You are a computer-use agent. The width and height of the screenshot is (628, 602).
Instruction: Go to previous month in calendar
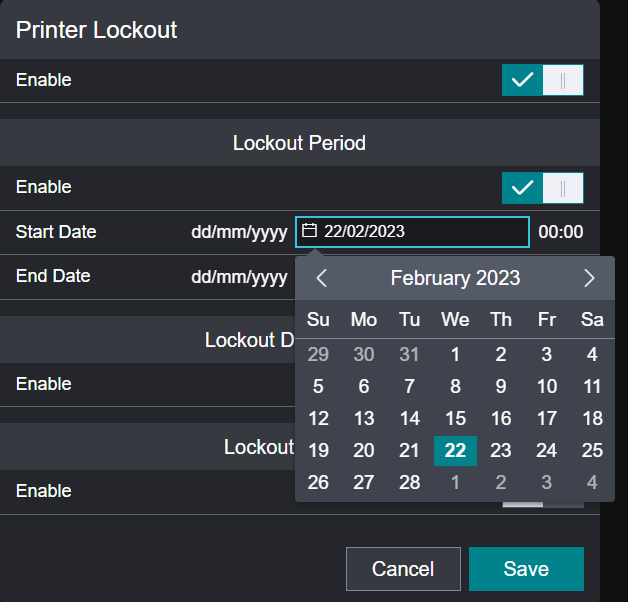click(322, 278)
